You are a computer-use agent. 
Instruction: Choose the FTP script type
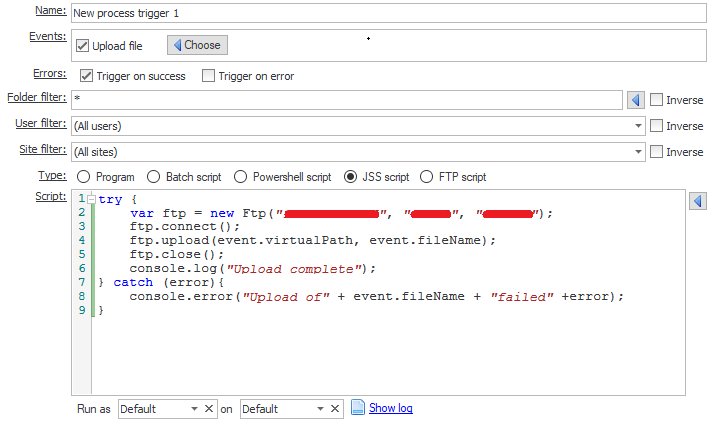pos(428,177)
